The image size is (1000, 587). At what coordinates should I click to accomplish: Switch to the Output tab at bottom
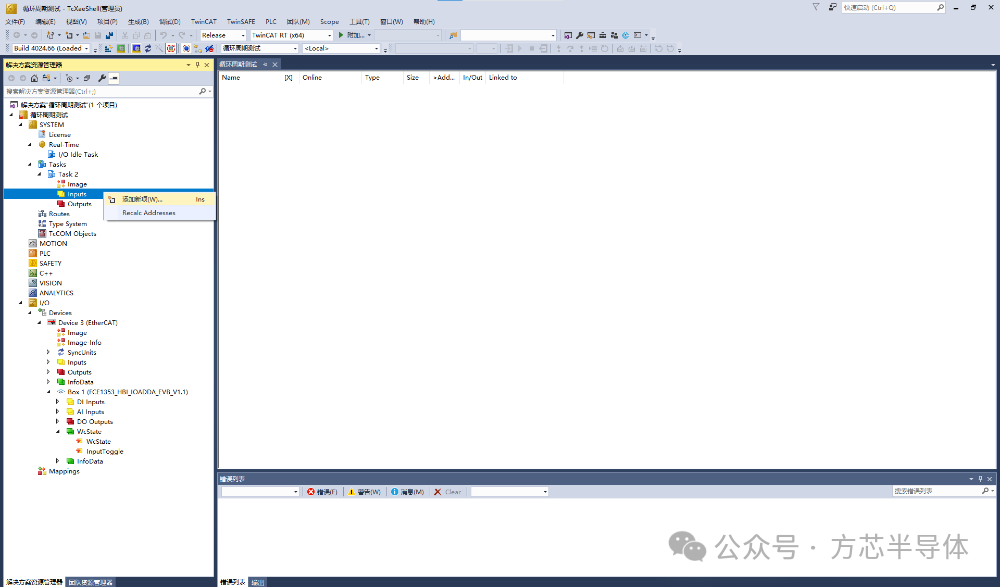(258, 583)
